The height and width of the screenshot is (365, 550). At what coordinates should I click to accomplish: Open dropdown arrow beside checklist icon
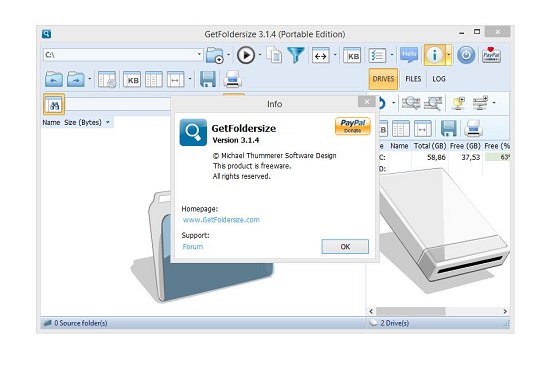pos(392,55)
